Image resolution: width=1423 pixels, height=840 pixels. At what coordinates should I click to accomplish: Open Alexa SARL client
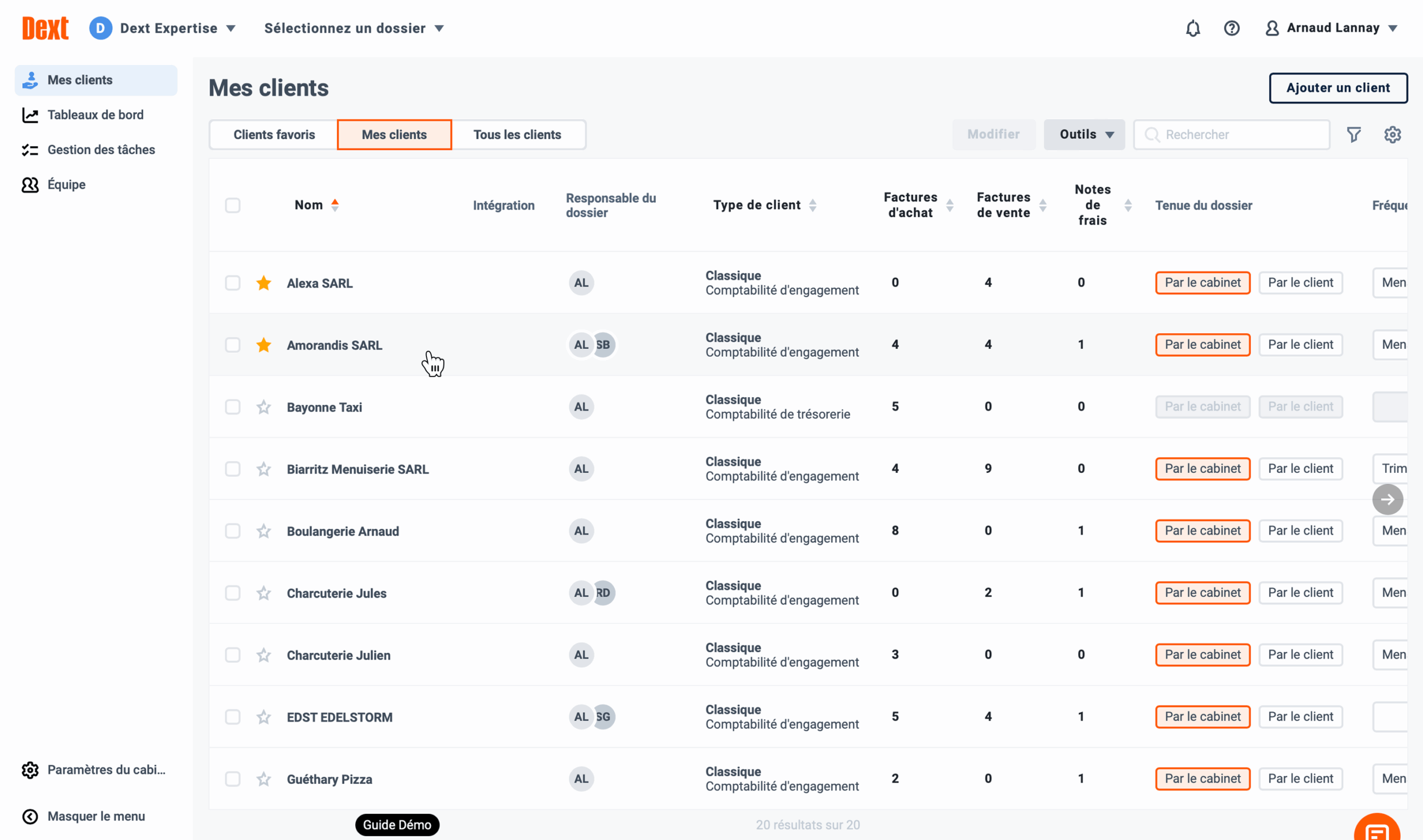(x=320, y=283)
